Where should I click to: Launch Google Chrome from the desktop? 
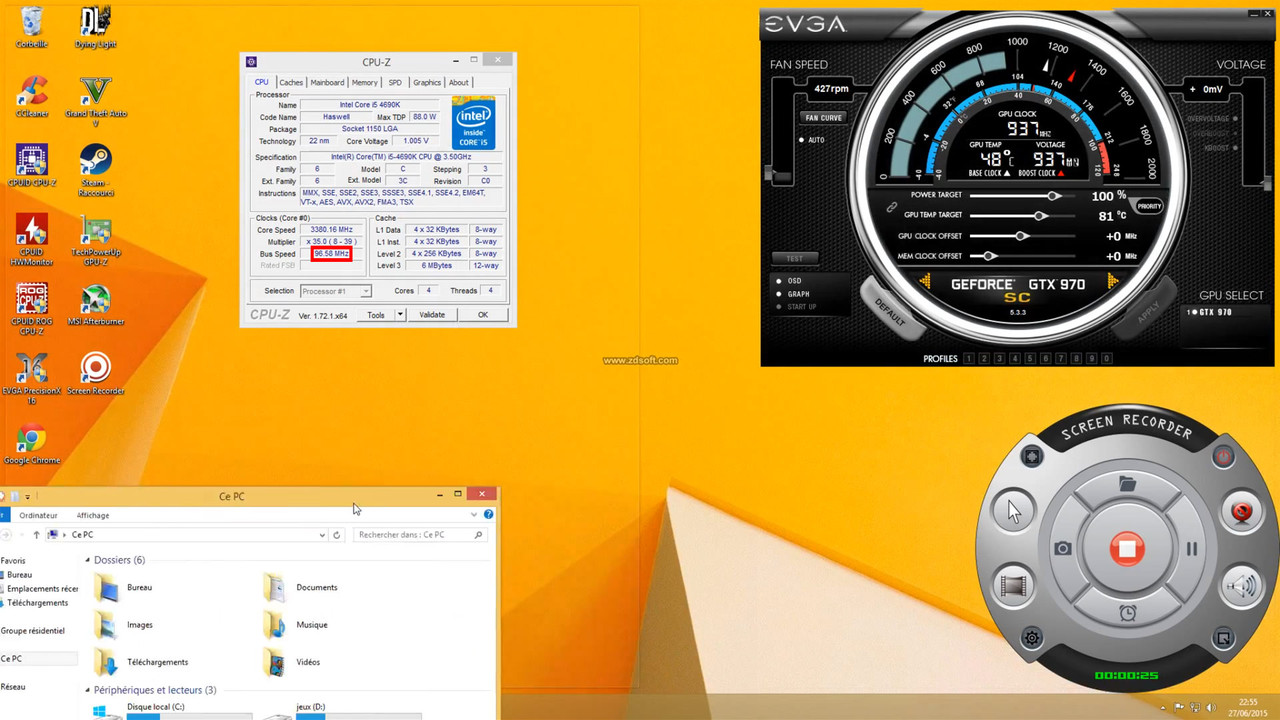[31, 444]
